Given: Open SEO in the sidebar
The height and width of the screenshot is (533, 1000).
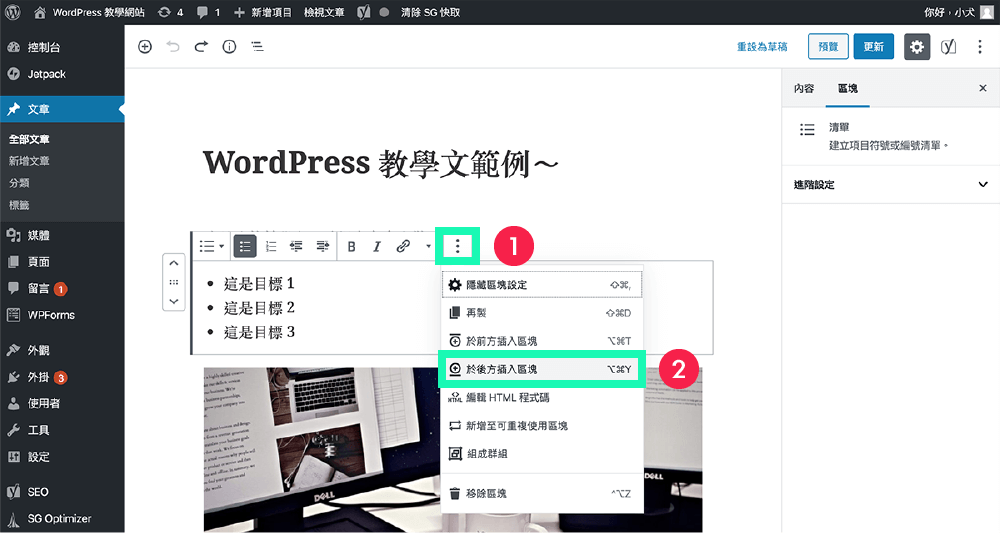Looking at the screenshot, I should pos(62,492).
